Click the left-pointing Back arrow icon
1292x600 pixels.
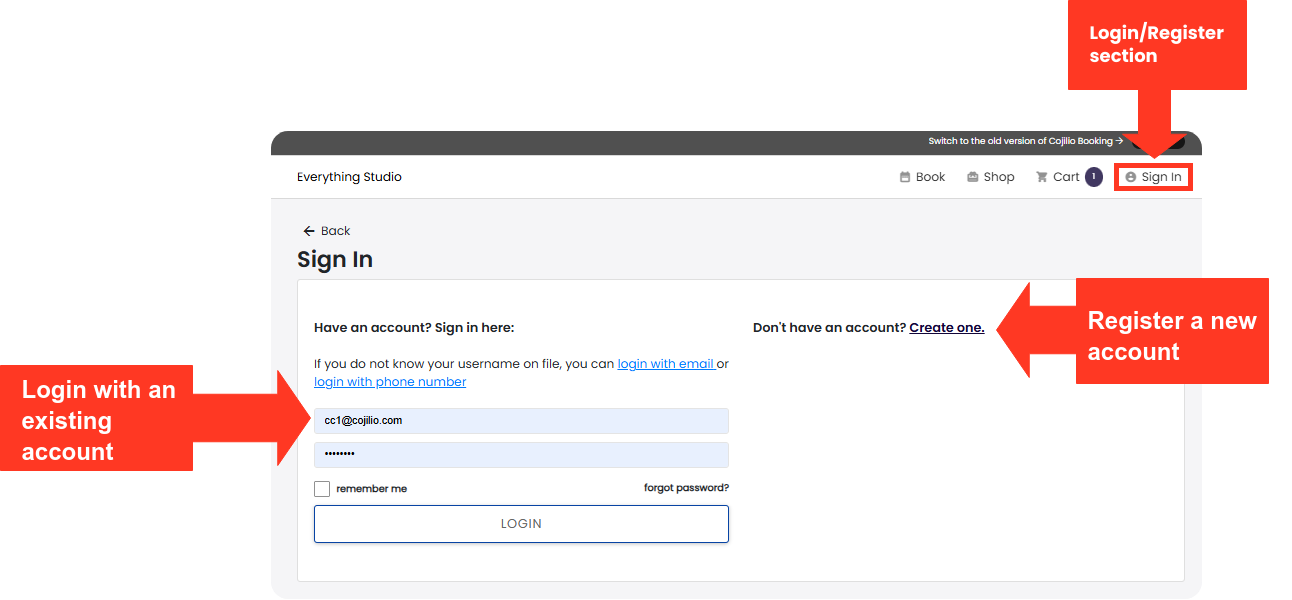(x=309, y=231)
